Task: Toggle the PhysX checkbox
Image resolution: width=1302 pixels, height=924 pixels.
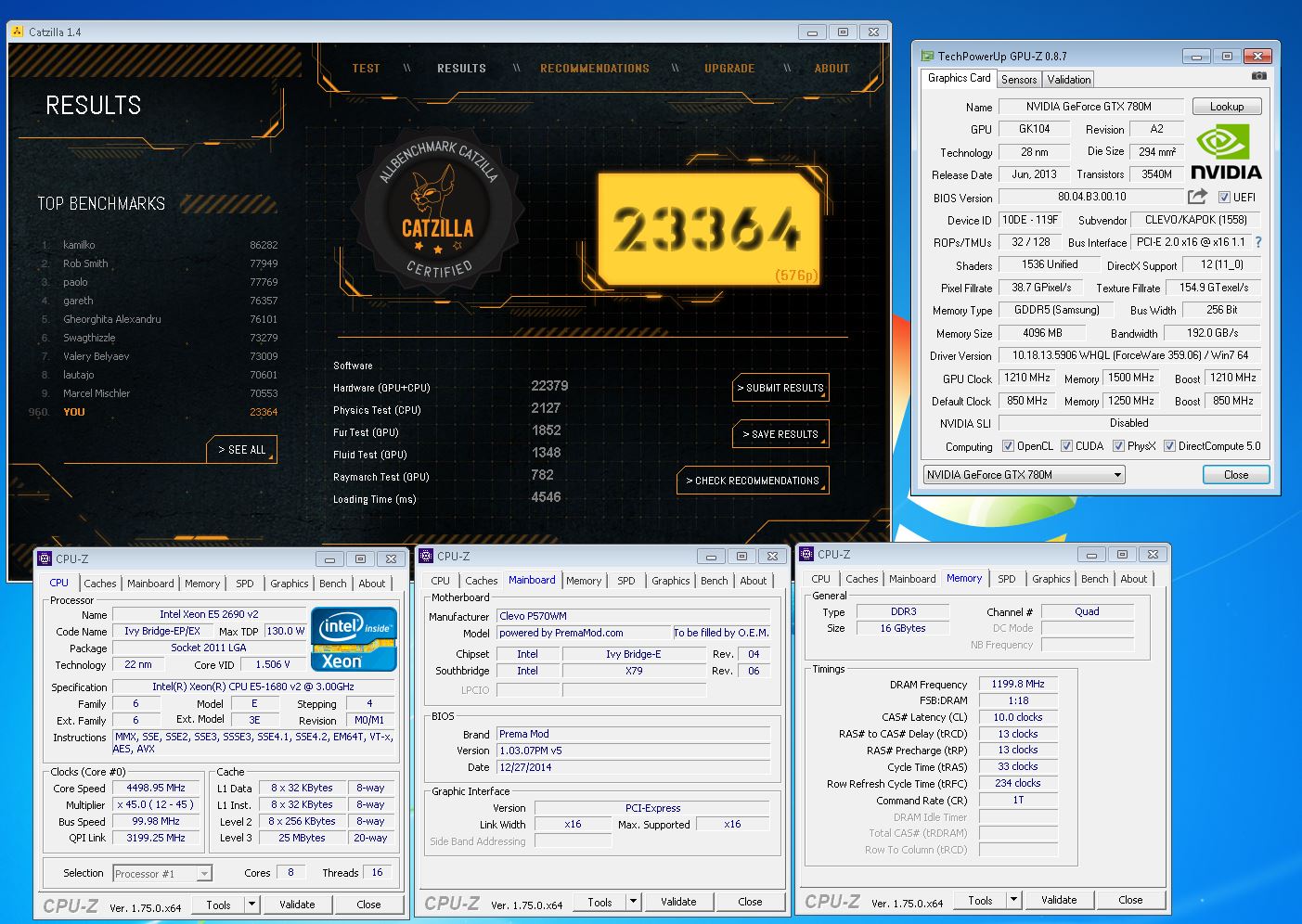Action: click(x=1118, y=446)
